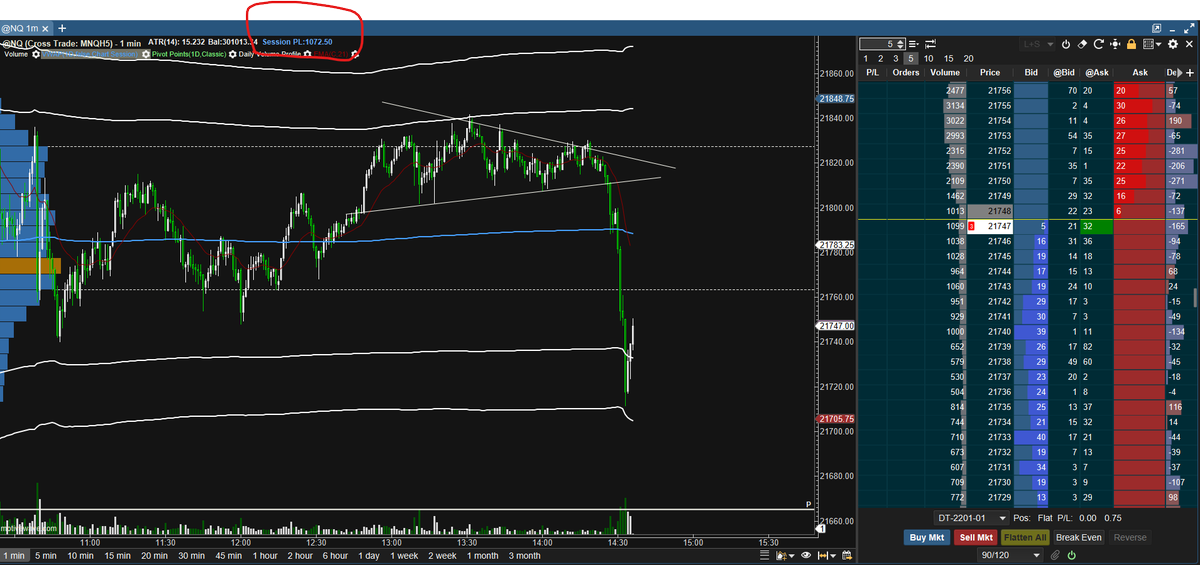Toggle the orange lock icon

[x=1131, y=44]
